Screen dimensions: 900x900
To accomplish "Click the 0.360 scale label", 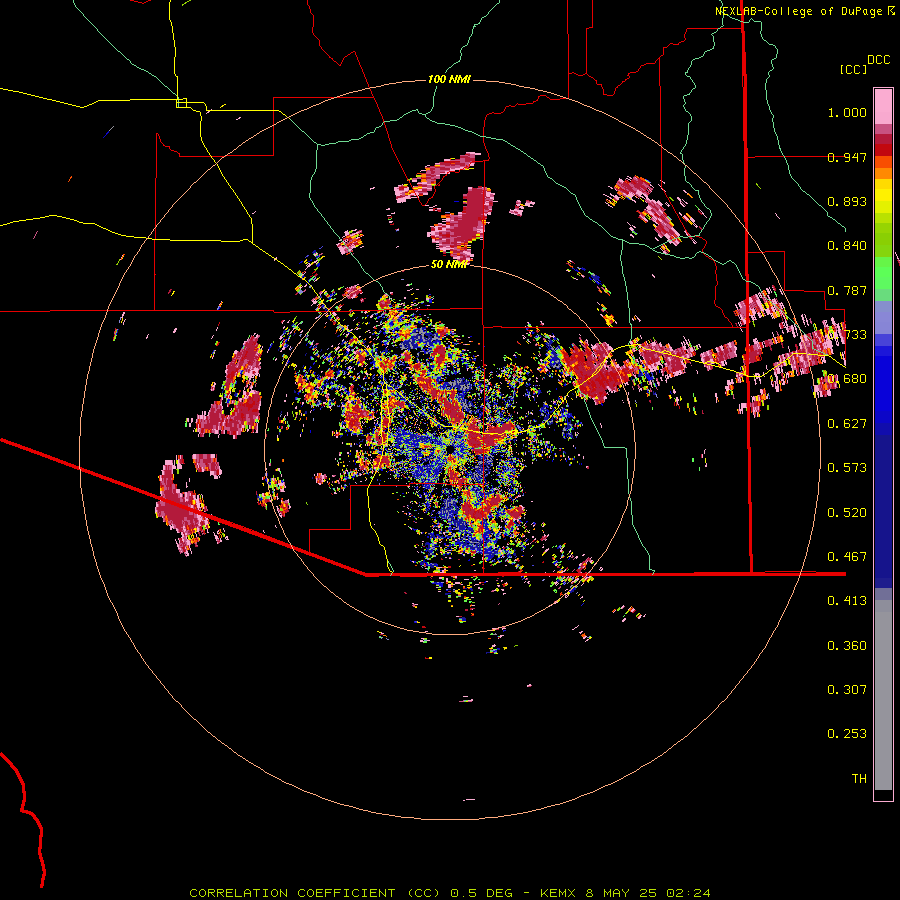I will 847,646.
